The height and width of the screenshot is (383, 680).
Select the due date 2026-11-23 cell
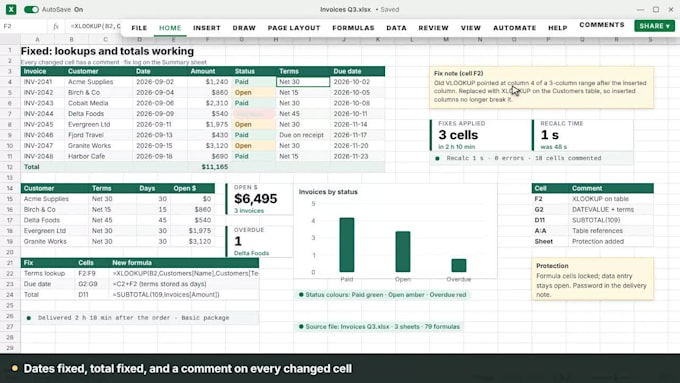358,156
